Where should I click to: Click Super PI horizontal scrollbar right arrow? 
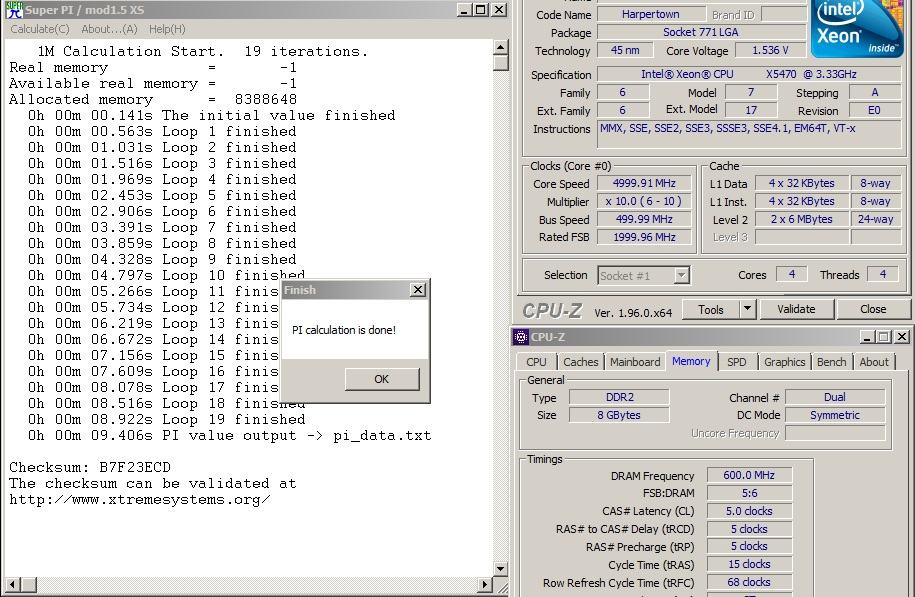tap(484, 584)
